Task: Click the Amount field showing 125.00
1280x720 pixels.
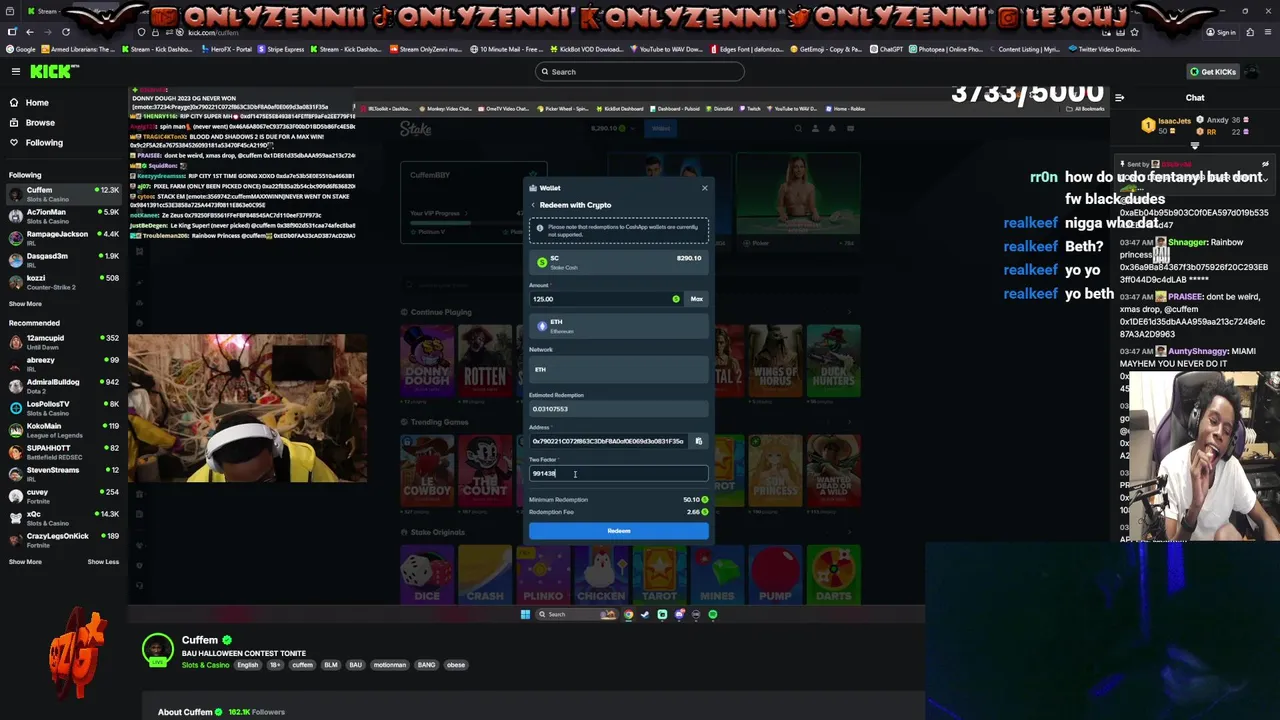Action: coord(606,299)
